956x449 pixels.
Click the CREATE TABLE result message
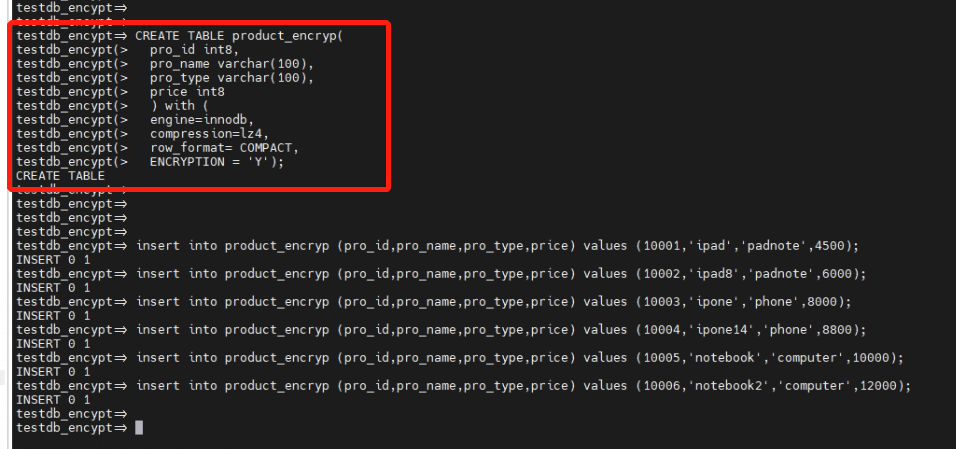click(x=60, y=176)
